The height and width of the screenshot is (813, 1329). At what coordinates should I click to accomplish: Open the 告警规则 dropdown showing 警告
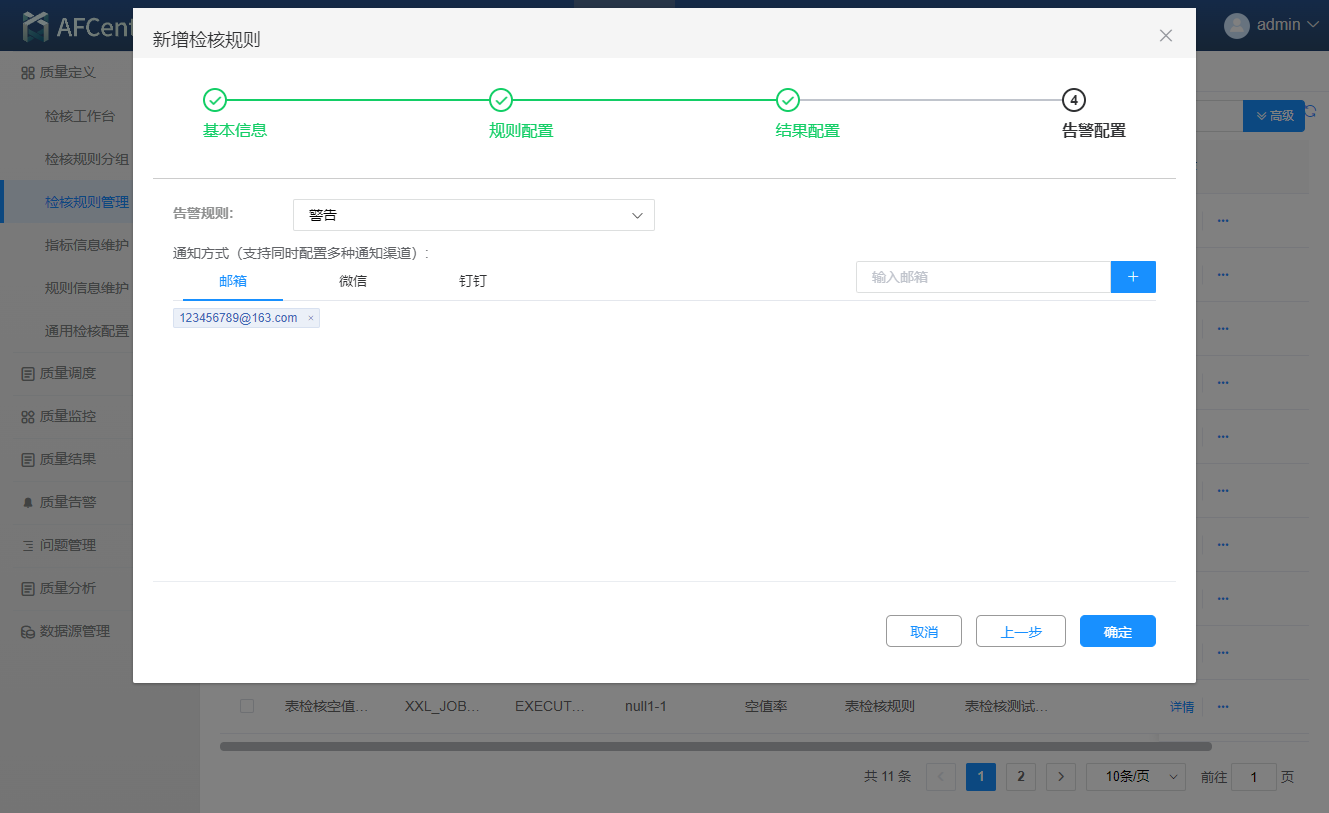click(474, 215)
